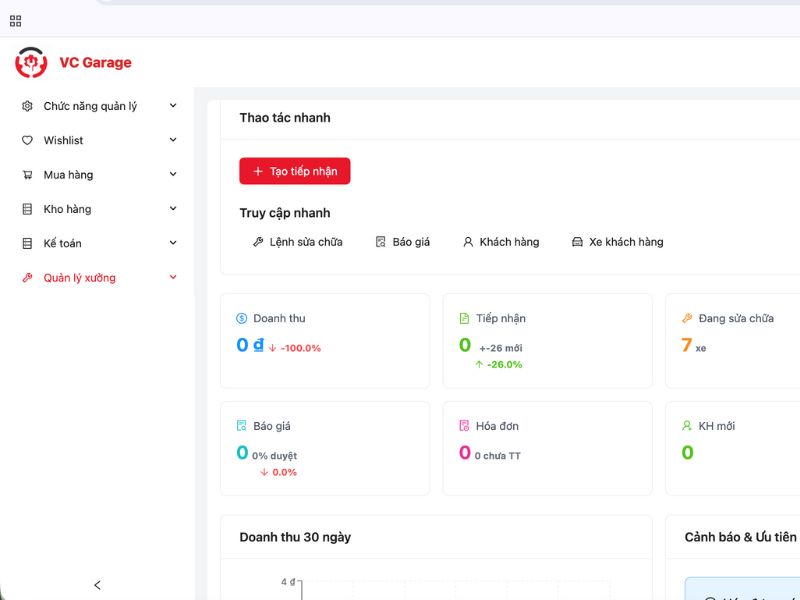Click the Hóa đơn invoice icon
The image size is (800, 600).
(464, 426)
